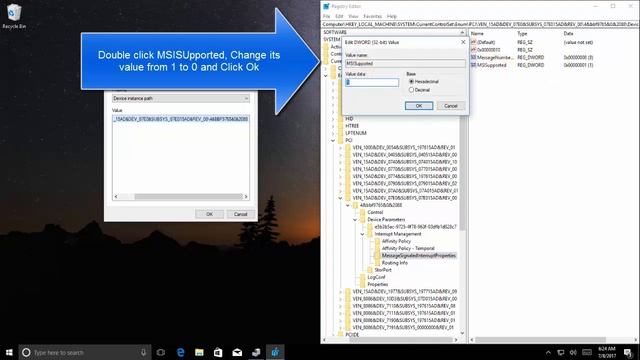640x360 pixels.
Task: Open the Device instance path property dropdown
Action: tap(181, 98)
